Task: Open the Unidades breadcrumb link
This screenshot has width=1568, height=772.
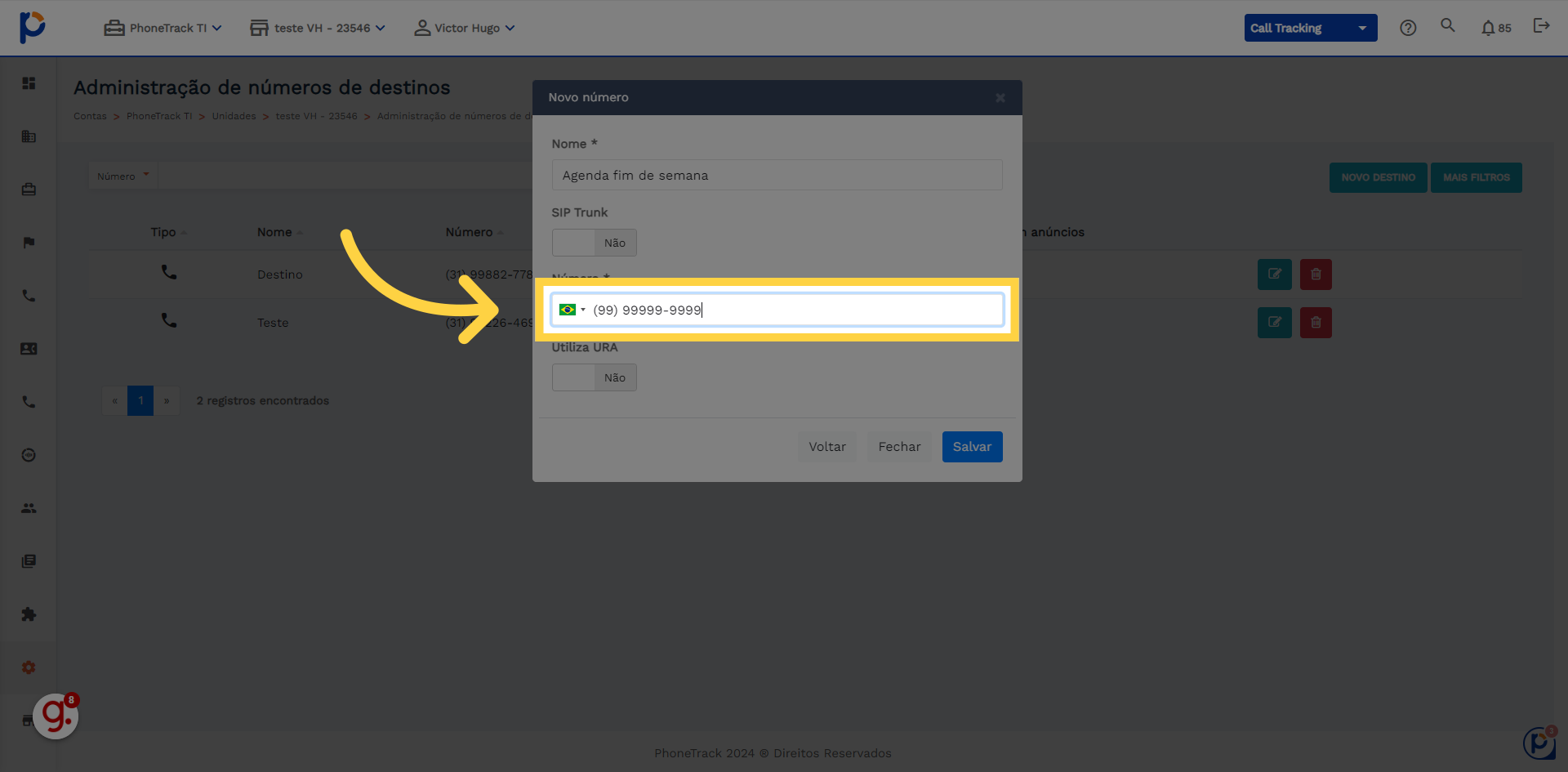Action: [234, 116]
